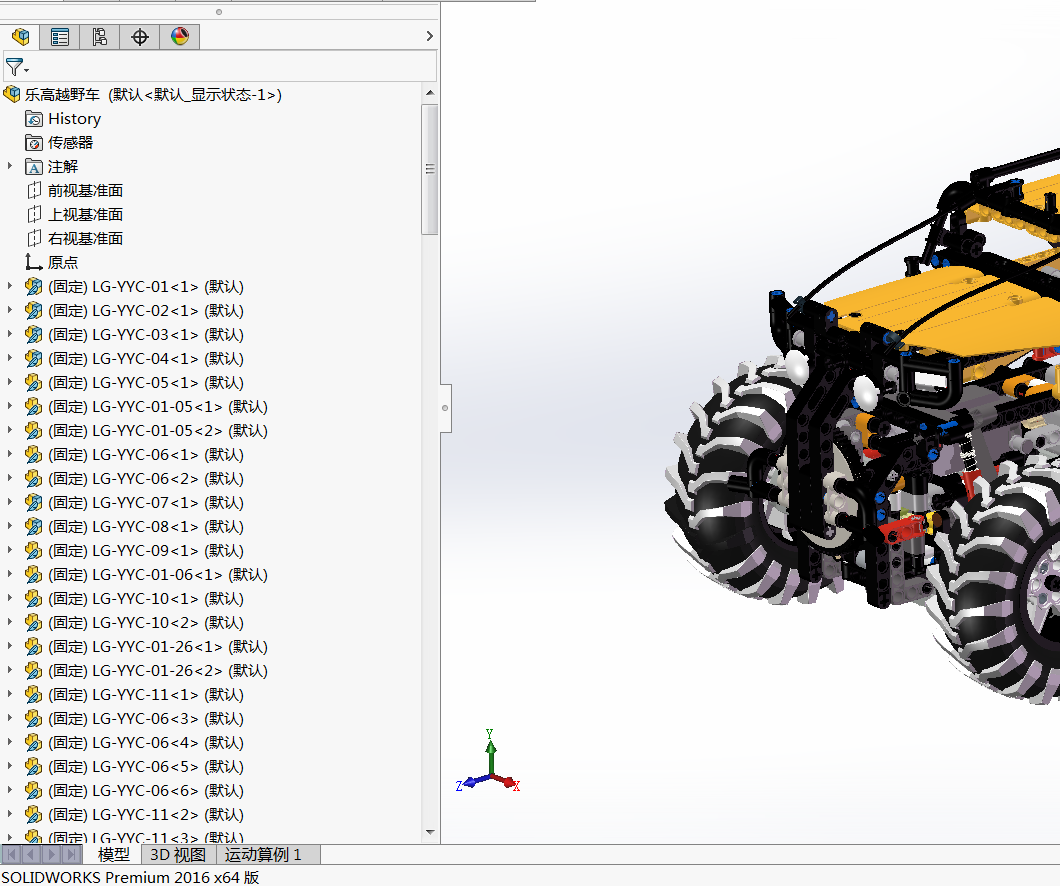Open the DimXpertManager crosshair tab
Viewport: 1060px width, 886px height.
click(x=139, y=36)
